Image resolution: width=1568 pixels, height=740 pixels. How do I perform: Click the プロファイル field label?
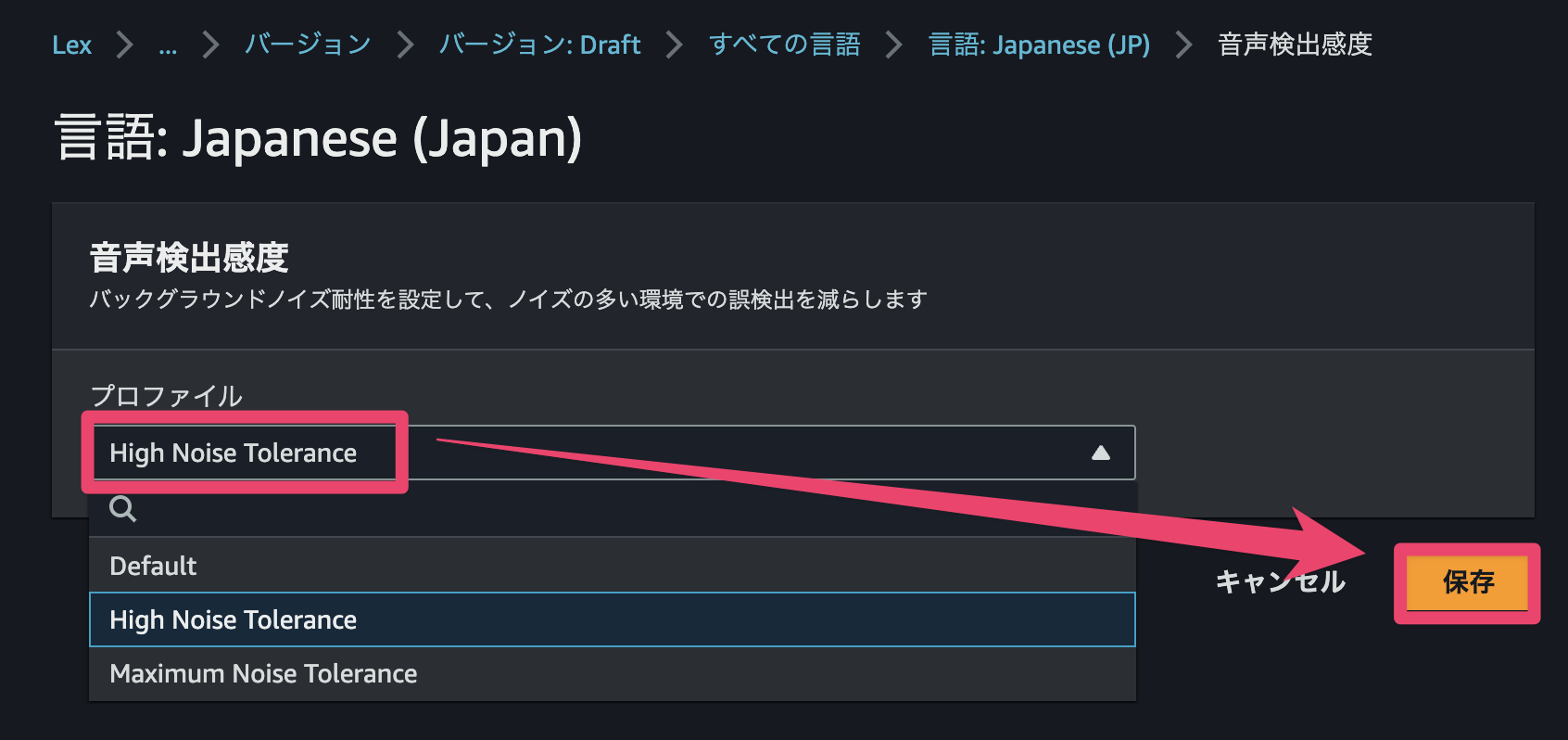167,396
